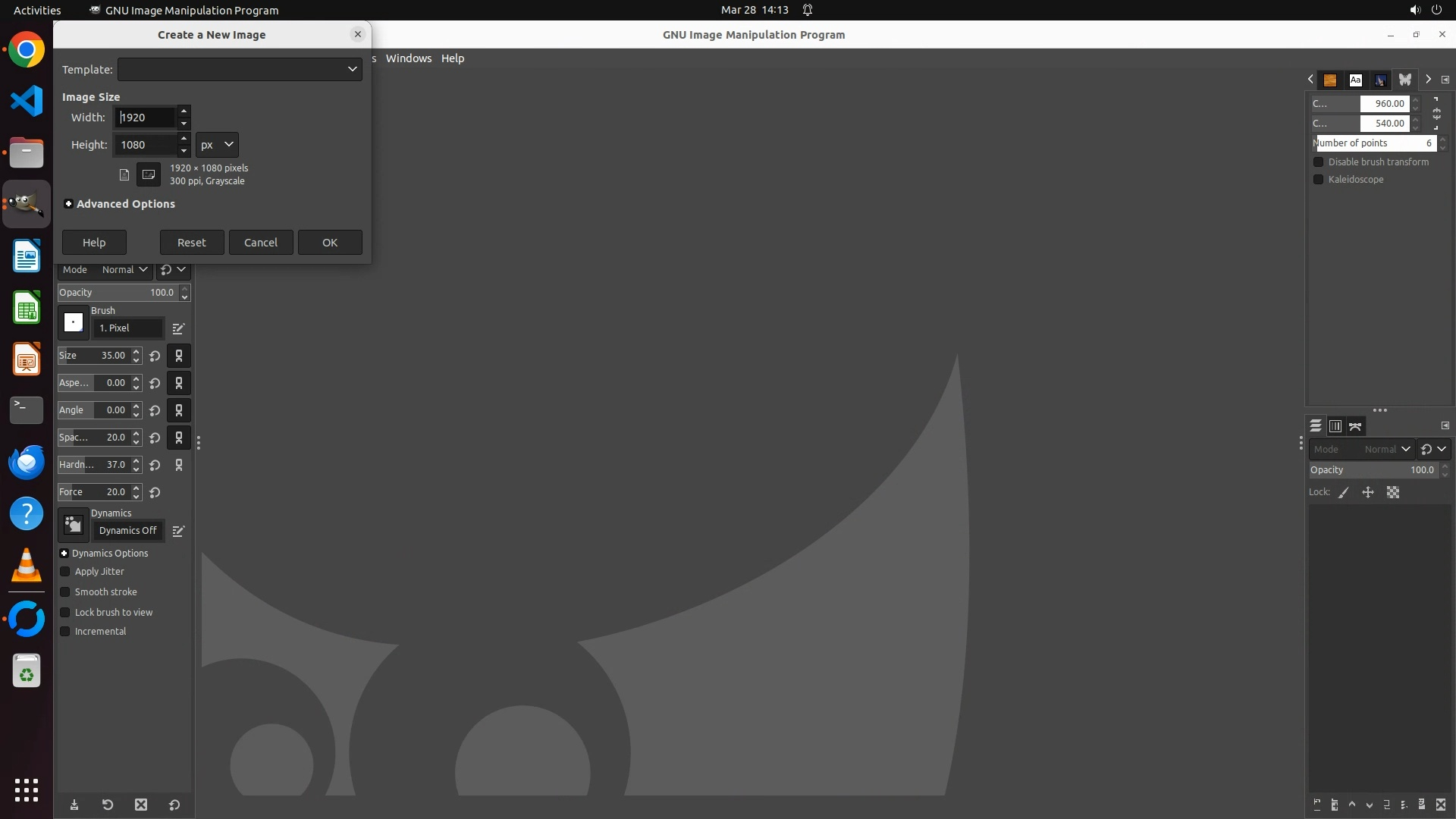Screen dimensions: 1456x819
Task: Open the Windows menu
Action: (x=408, y=58)
